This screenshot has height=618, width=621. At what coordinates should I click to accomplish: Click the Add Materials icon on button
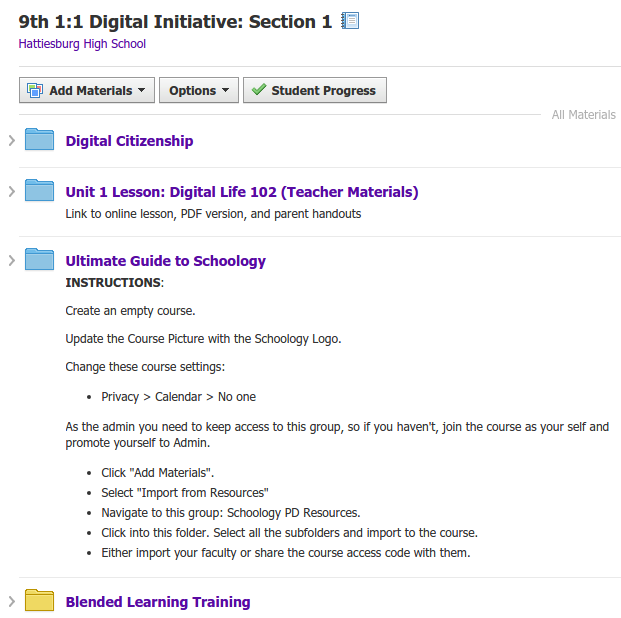tap(35, 90)
